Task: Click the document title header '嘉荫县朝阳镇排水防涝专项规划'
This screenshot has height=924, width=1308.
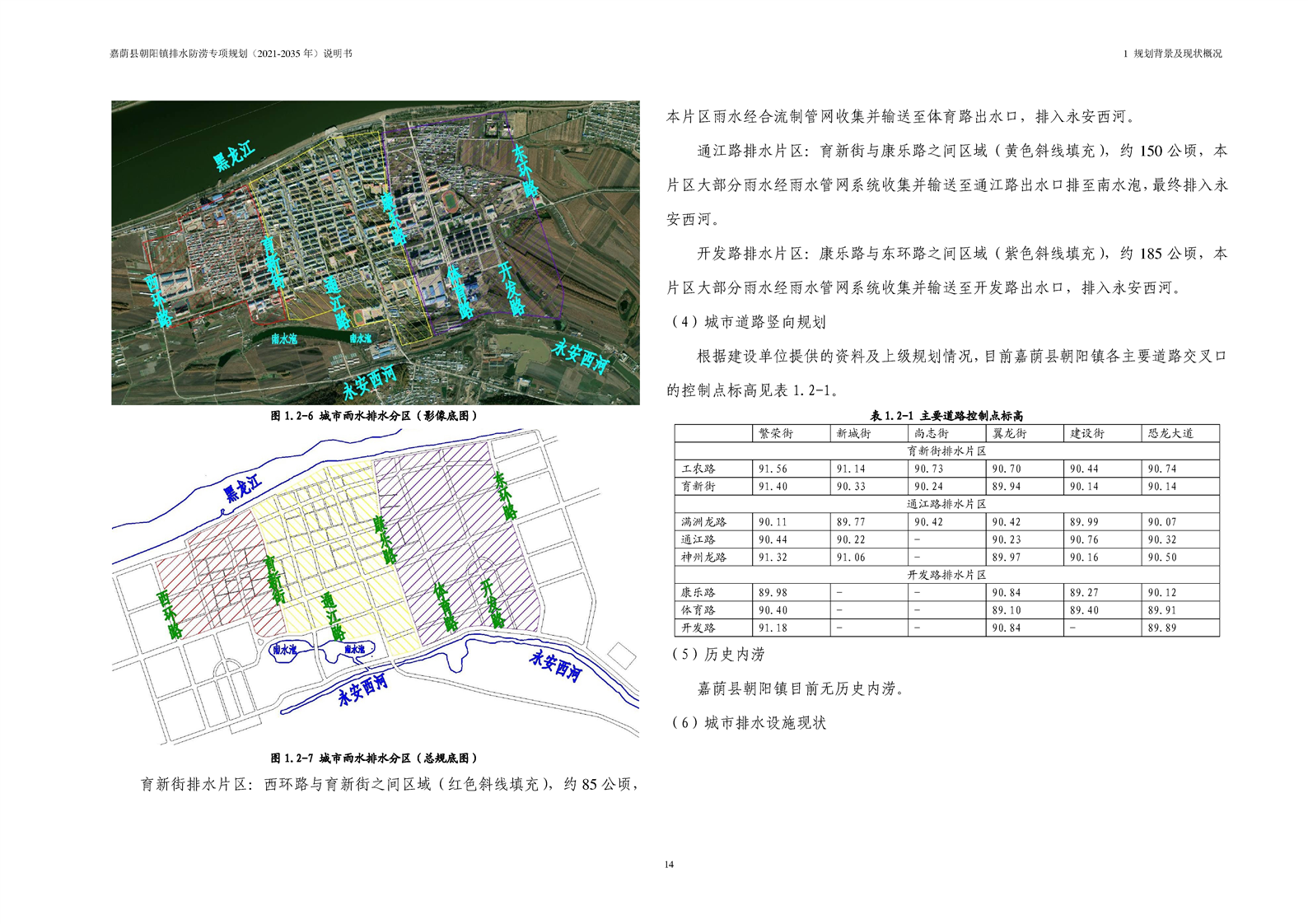Action: click(178, 54)
